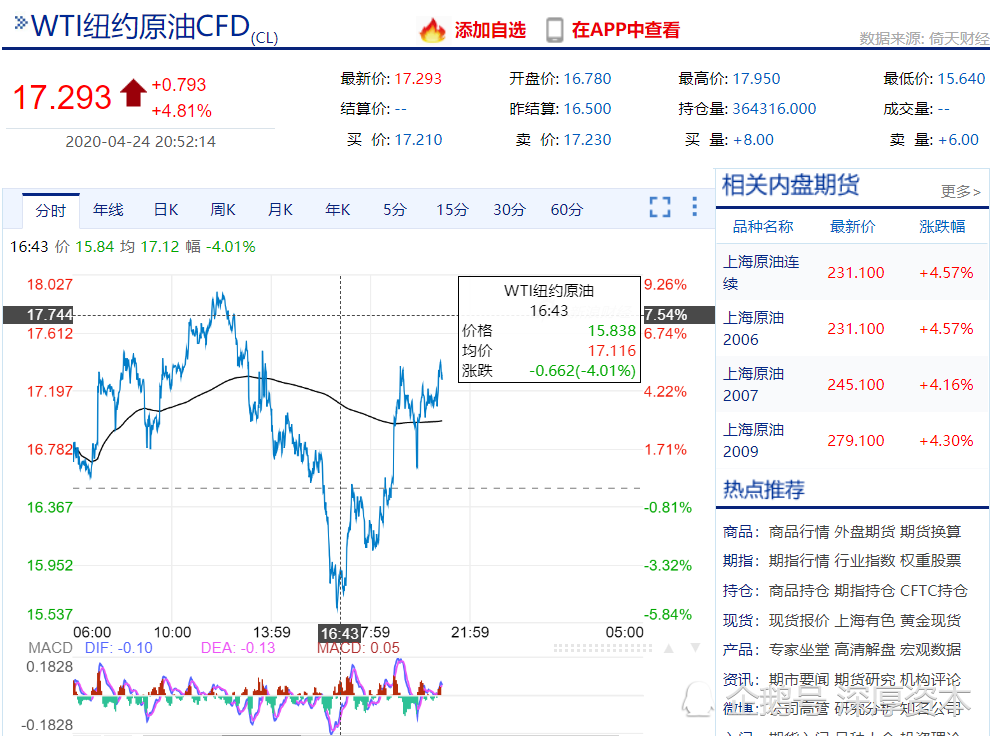
Task: Click the 最新价 column header
Action: [853, 226]
